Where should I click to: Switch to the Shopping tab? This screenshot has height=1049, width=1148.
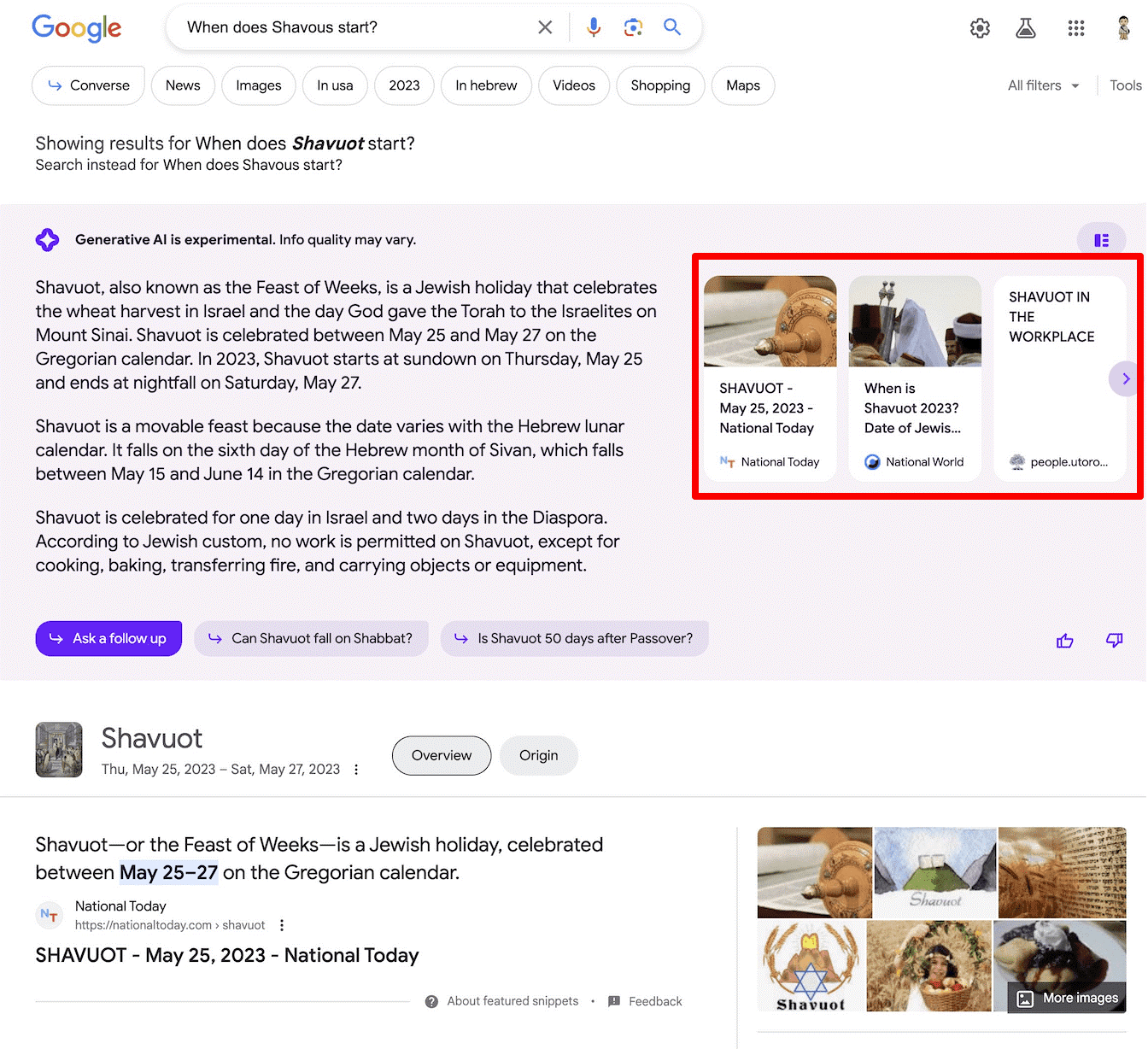coord(660,85)
